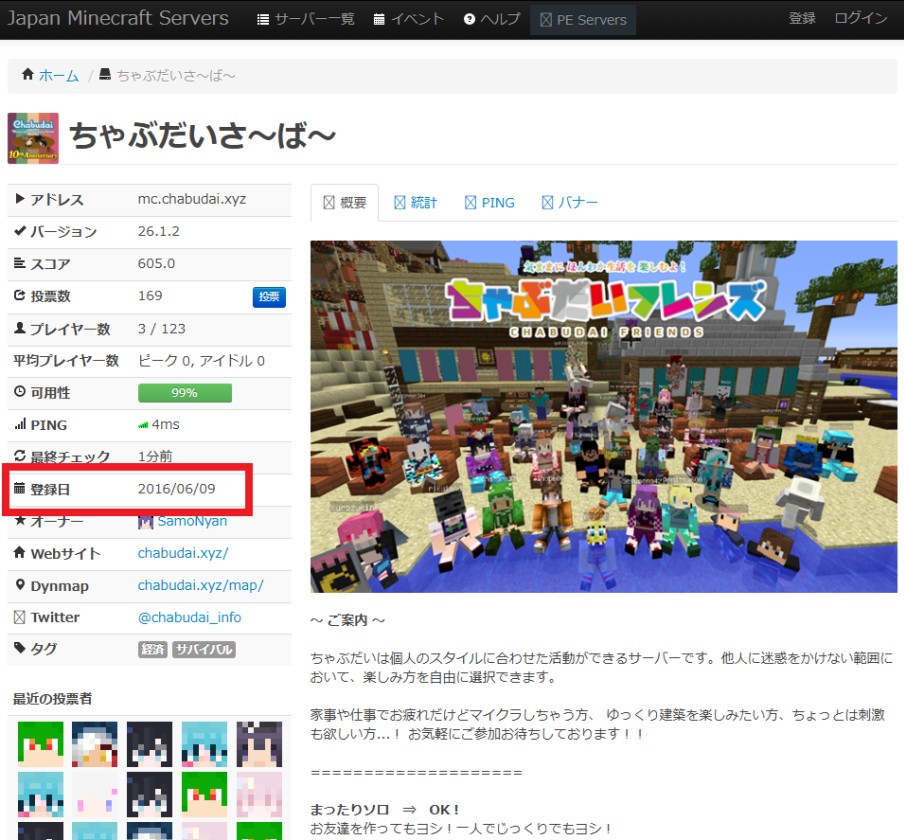This screenshot has height=840, width=904.
Task: Click the play icon beside アドレス
Action: click(20, 198)
